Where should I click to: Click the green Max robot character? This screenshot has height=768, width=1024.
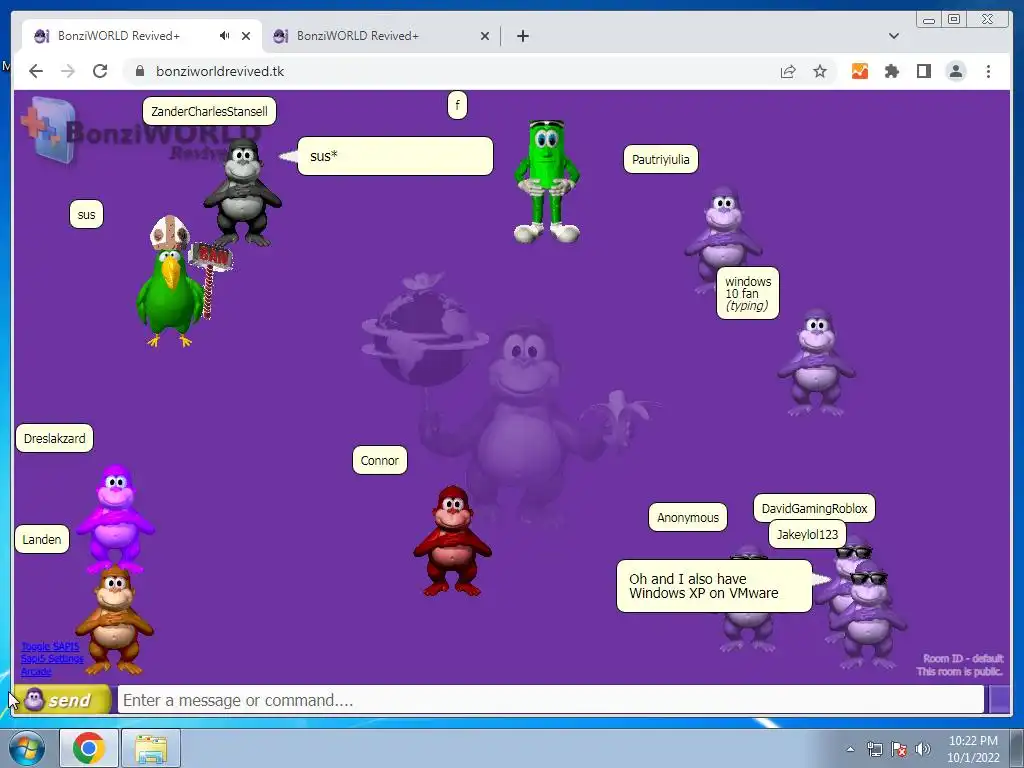point(547,182)
